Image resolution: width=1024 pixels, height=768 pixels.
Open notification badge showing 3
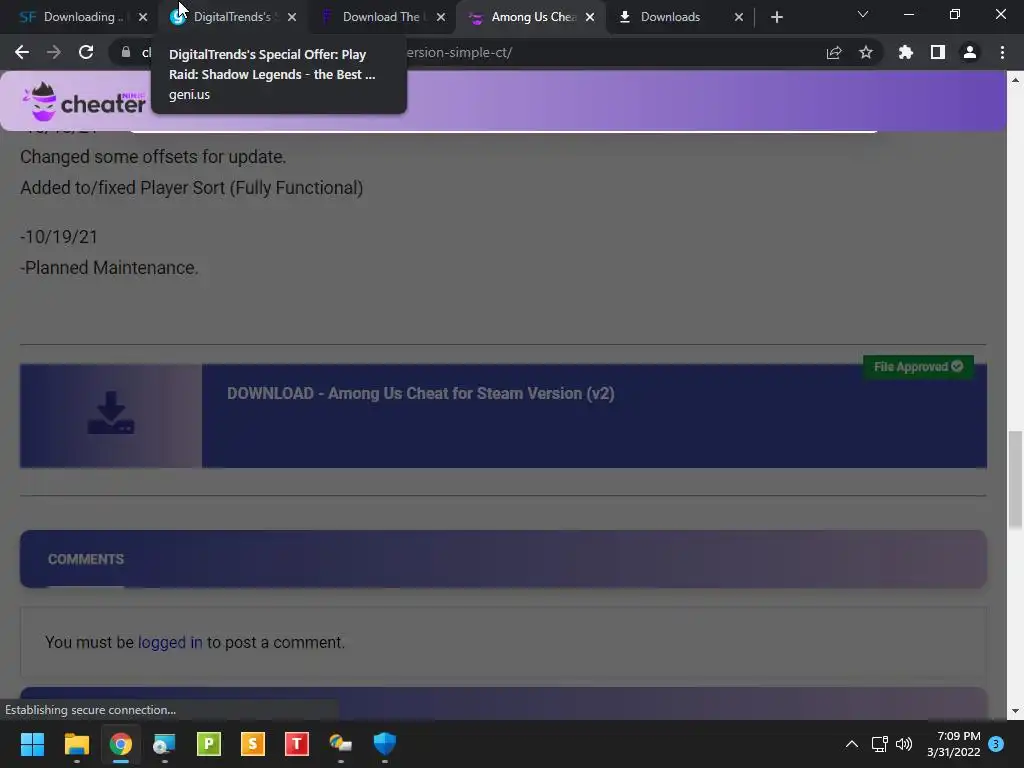(x=996, y=744)
